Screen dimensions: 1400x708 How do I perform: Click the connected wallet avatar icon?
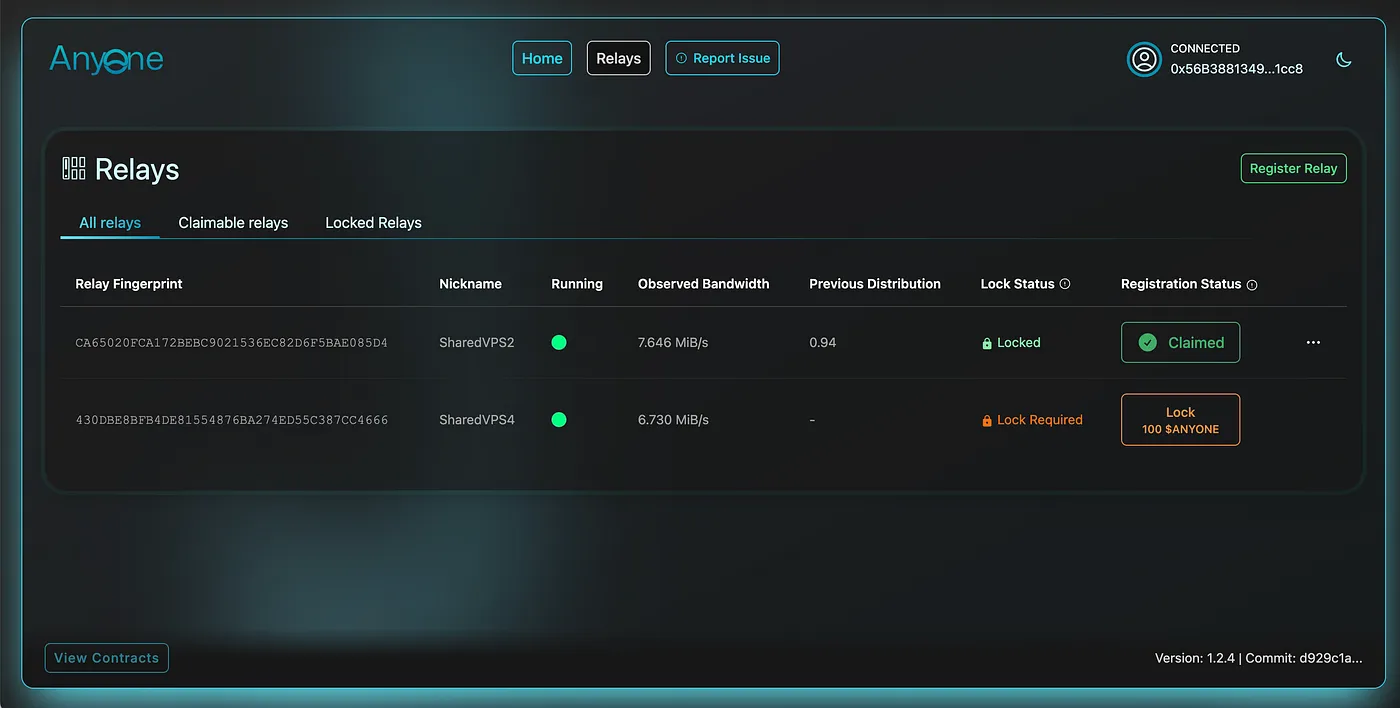[1143, 60]
